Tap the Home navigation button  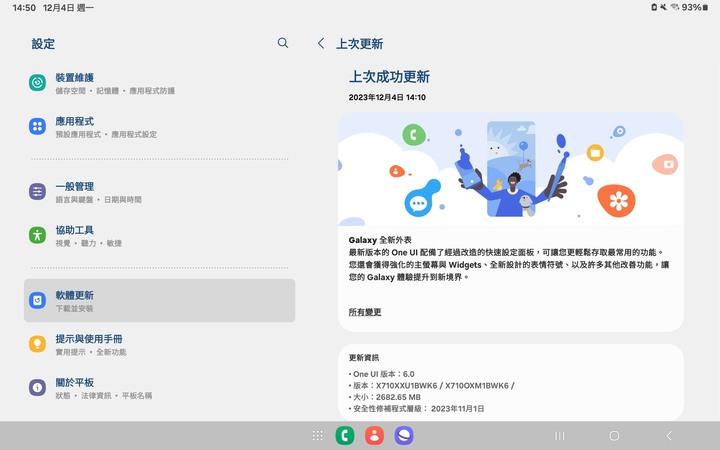click(614, 436)
